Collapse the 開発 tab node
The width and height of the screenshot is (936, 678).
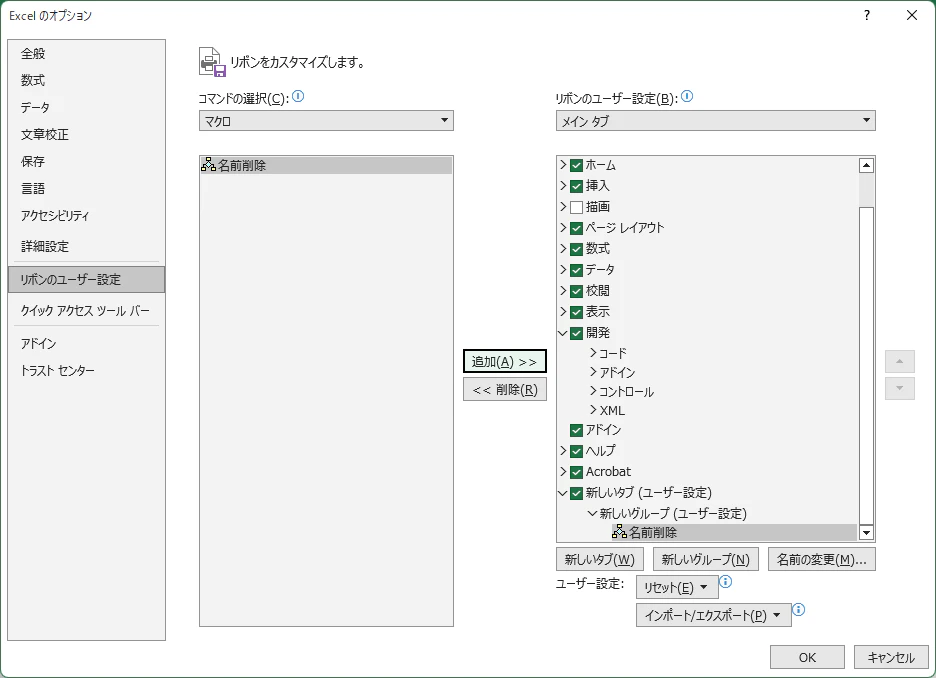[562, 333]
